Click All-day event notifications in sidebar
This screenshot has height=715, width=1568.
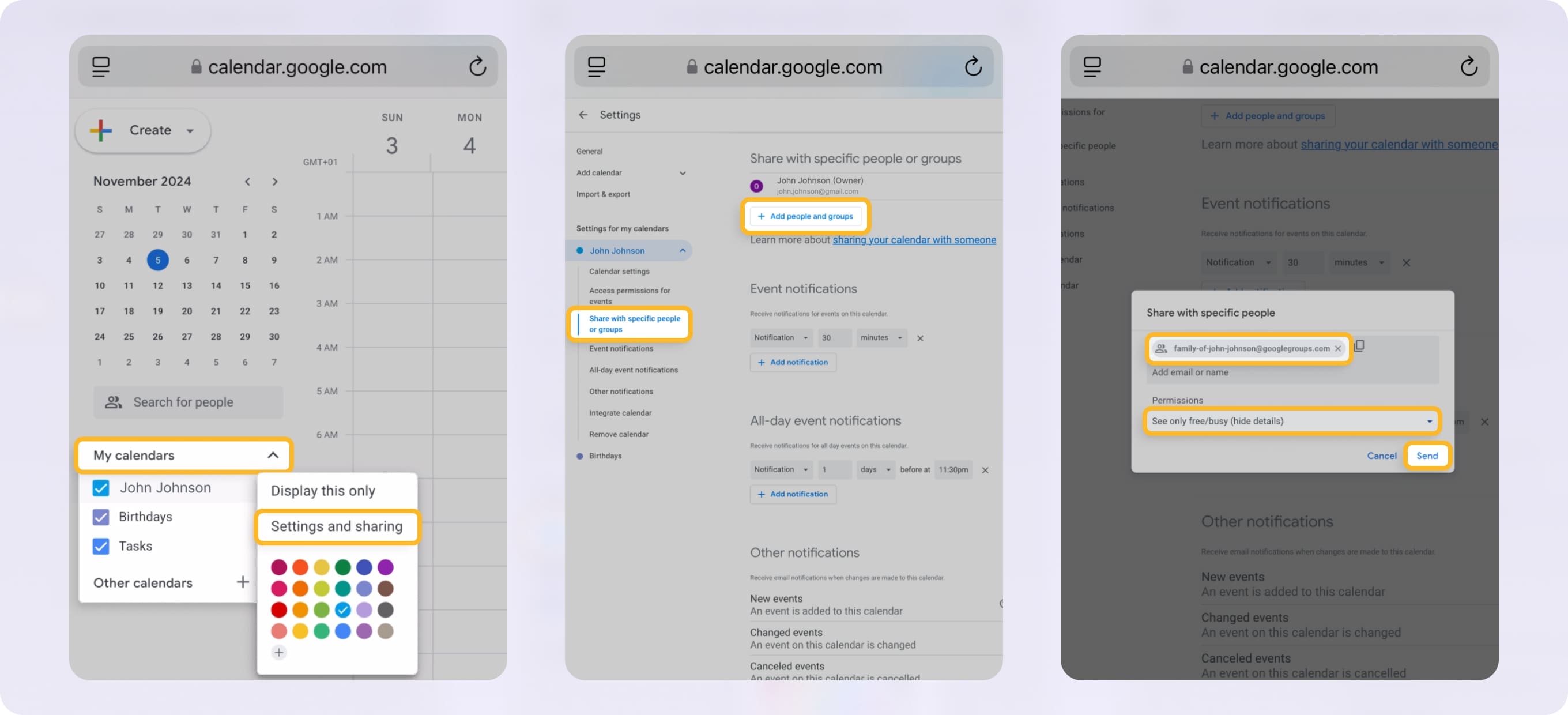coord(633,370)
